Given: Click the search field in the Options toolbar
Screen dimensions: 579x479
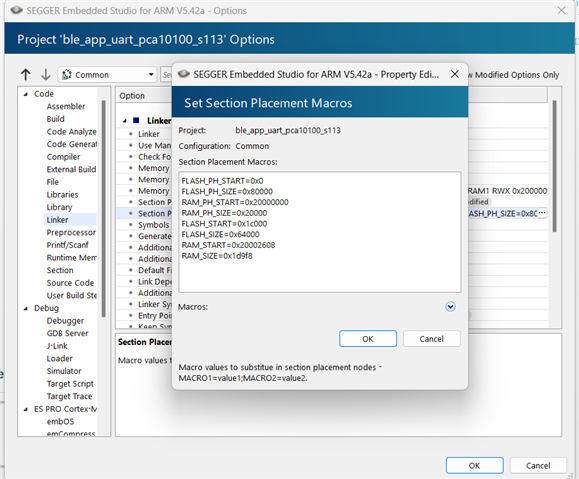Looking at the screenshot, I should (x=166, y=75).
